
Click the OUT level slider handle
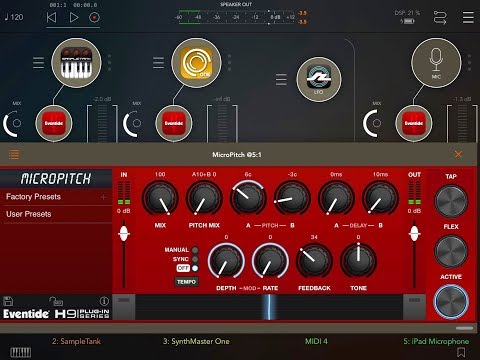pyautogui.click(x=414, y=233)
